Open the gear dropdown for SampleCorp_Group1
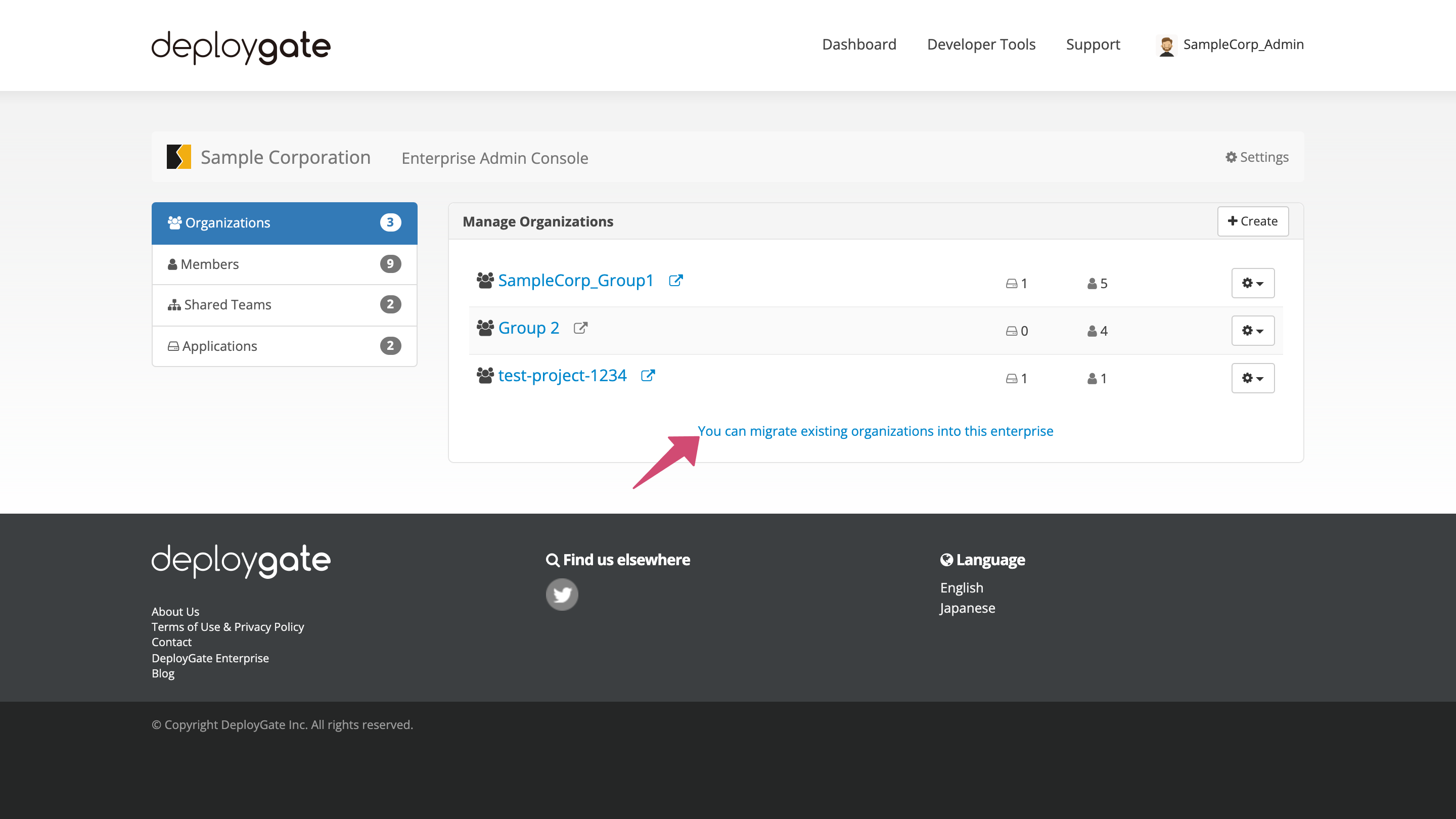This screenshot has height=819, width=1456. coord(1253,283)
